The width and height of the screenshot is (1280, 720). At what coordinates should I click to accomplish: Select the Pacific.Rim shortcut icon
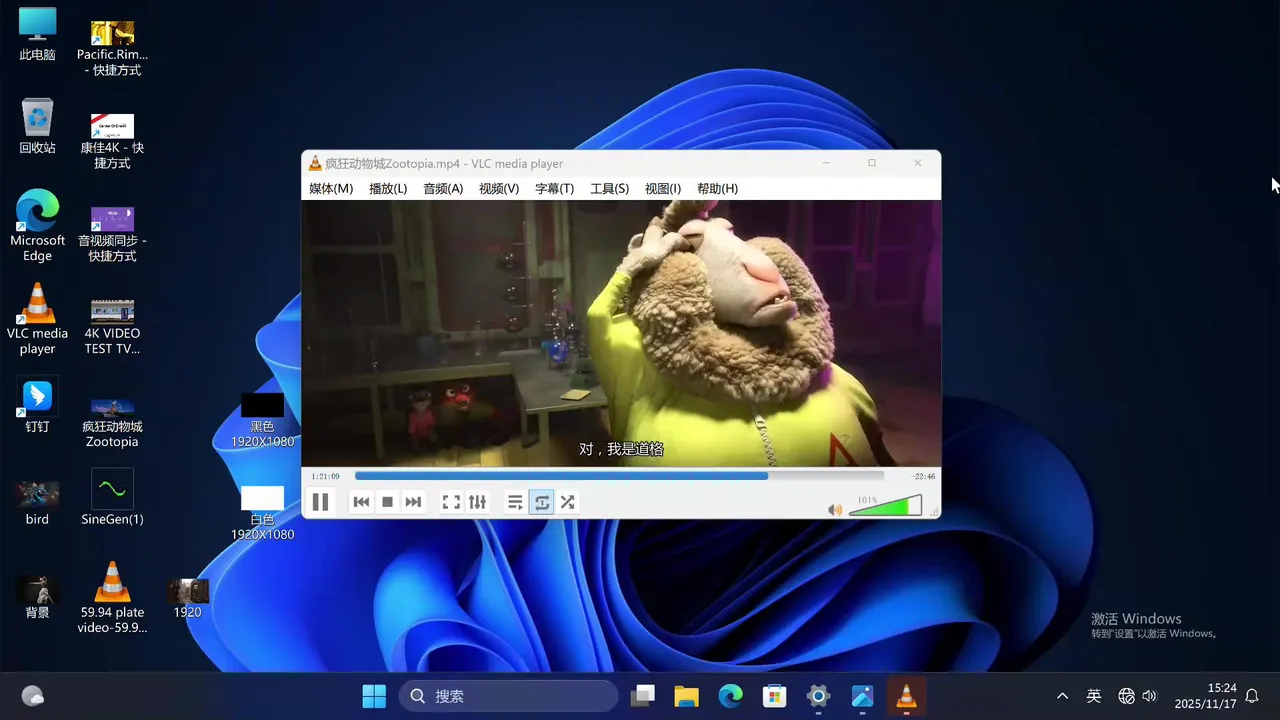(112, 48)
